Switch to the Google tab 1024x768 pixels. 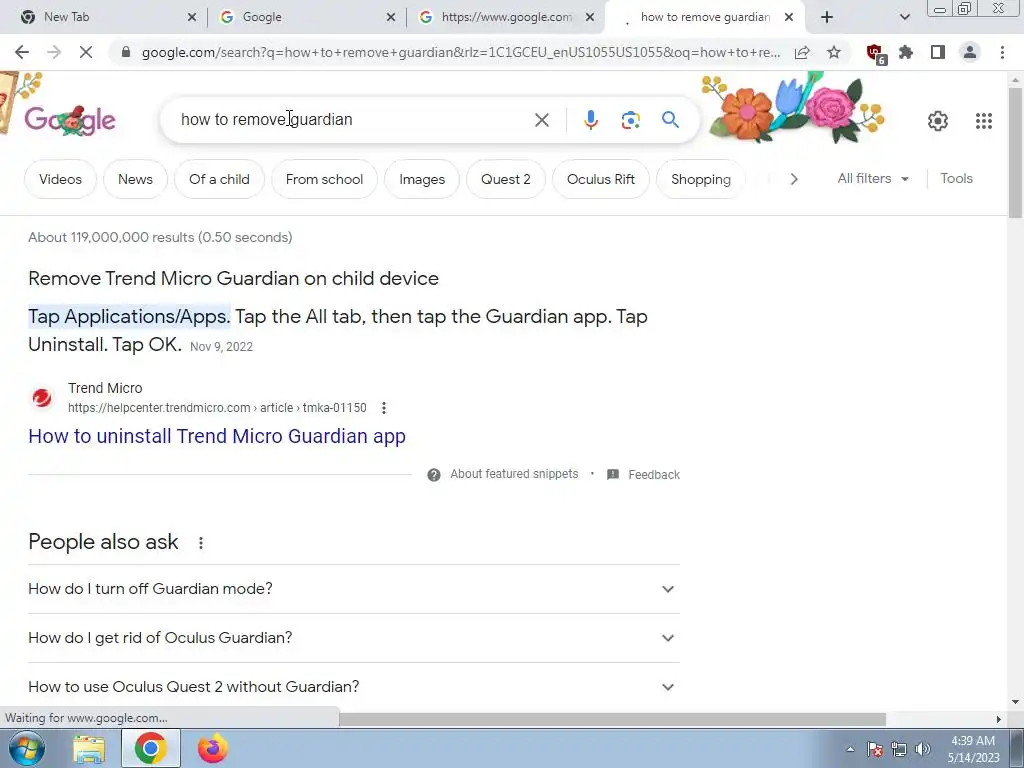[x=307, y=17]
